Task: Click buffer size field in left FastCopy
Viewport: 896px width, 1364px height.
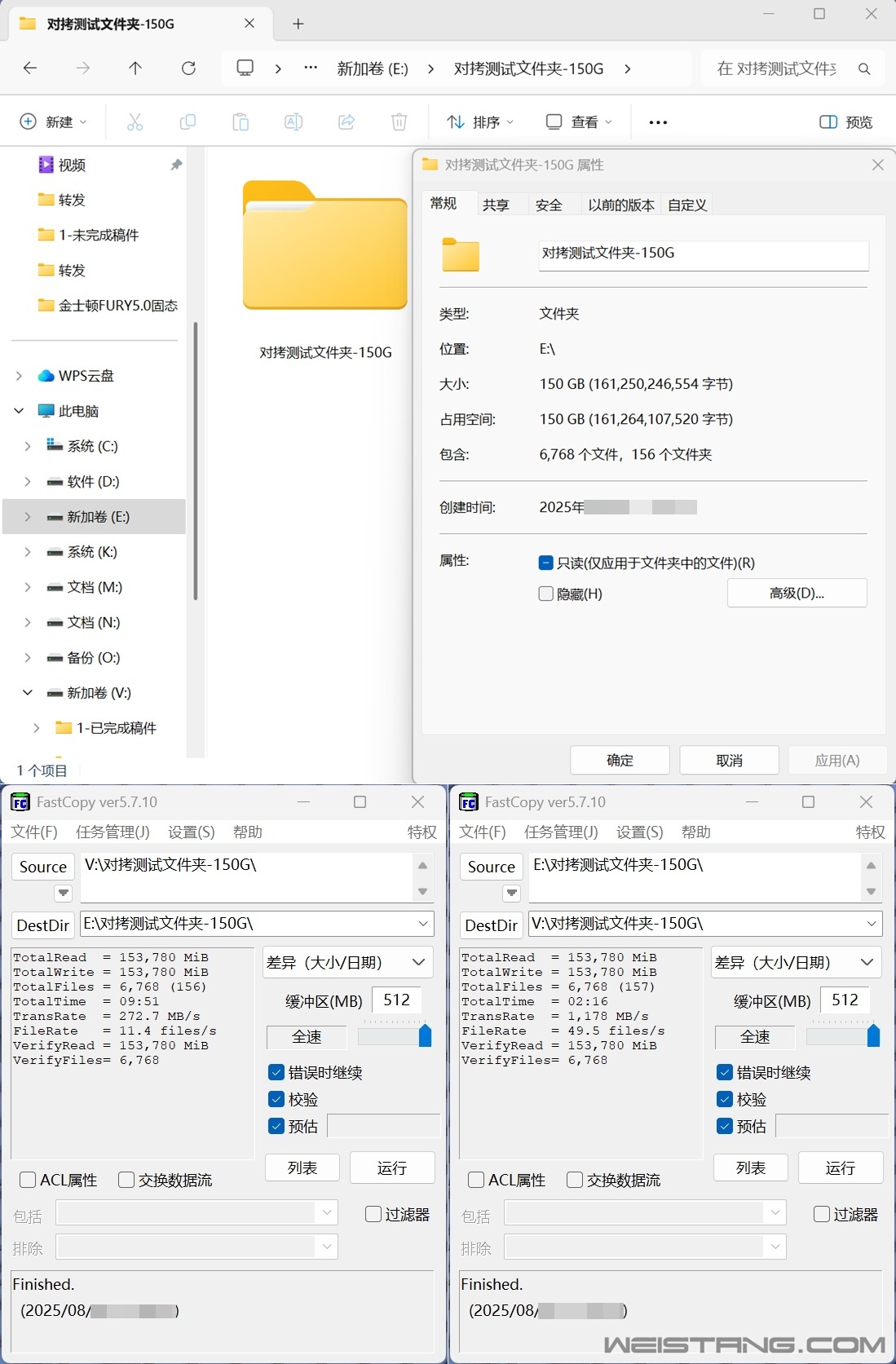Action: pyautogui.click(x=397, y=1000)
